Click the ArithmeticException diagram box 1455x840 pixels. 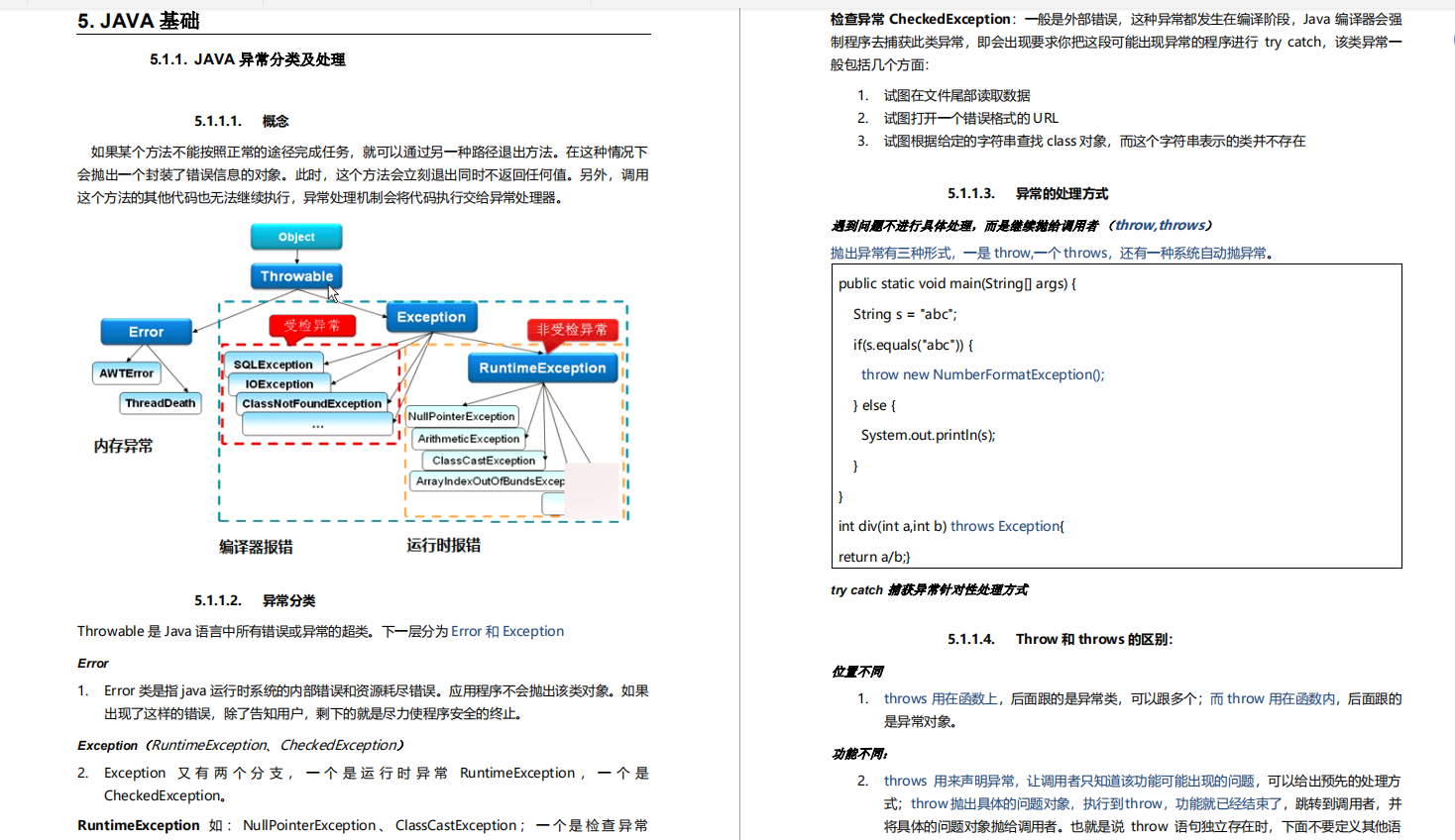coord(469,438)
